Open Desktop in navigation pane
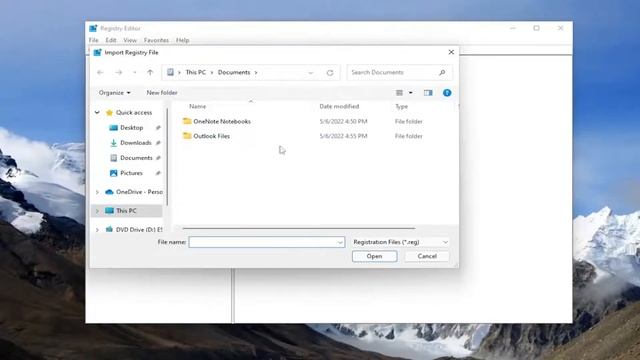The height and width of the screenshot is (360, 640). 131,128
